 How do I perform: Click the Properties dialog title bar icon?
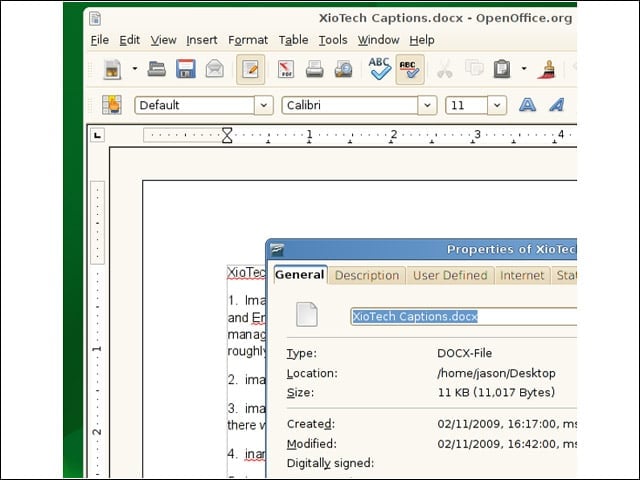click(x=278, y=249)
